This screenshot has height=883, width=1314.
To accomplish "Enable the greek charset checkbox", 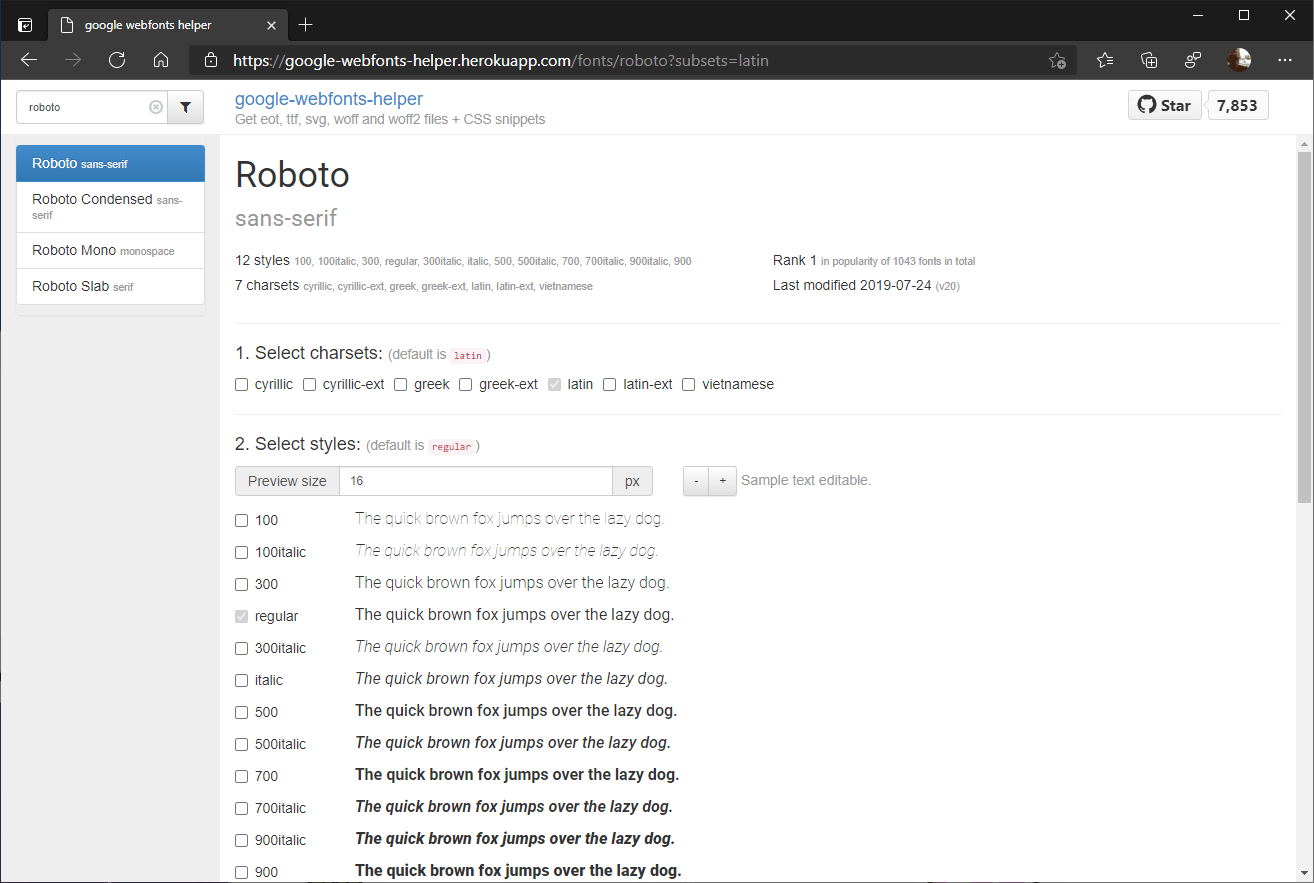I will [400, 384].
